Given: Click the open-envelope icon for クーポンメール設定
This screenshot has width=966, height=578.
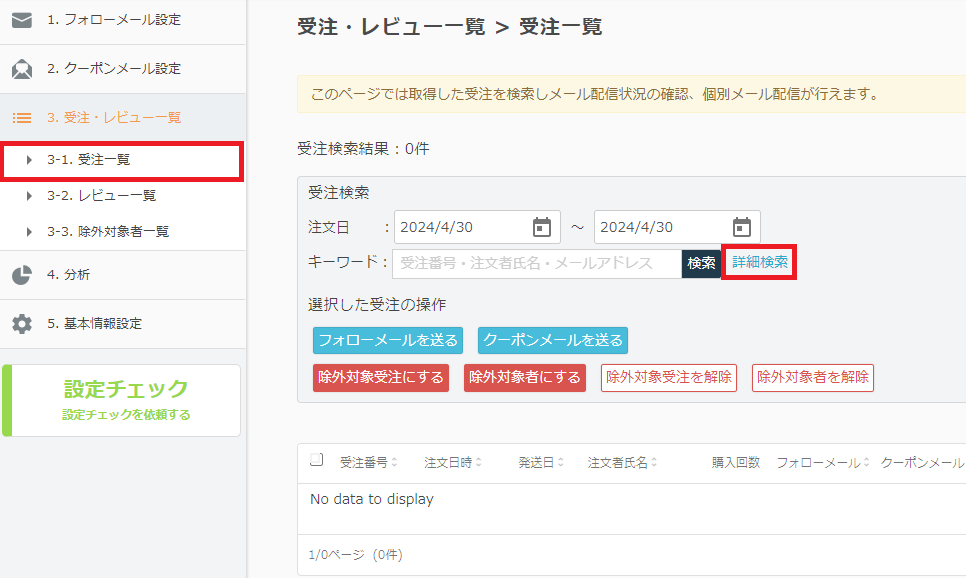Looking at the screenshot, I should pyautogui.click(x=22, y=69).
